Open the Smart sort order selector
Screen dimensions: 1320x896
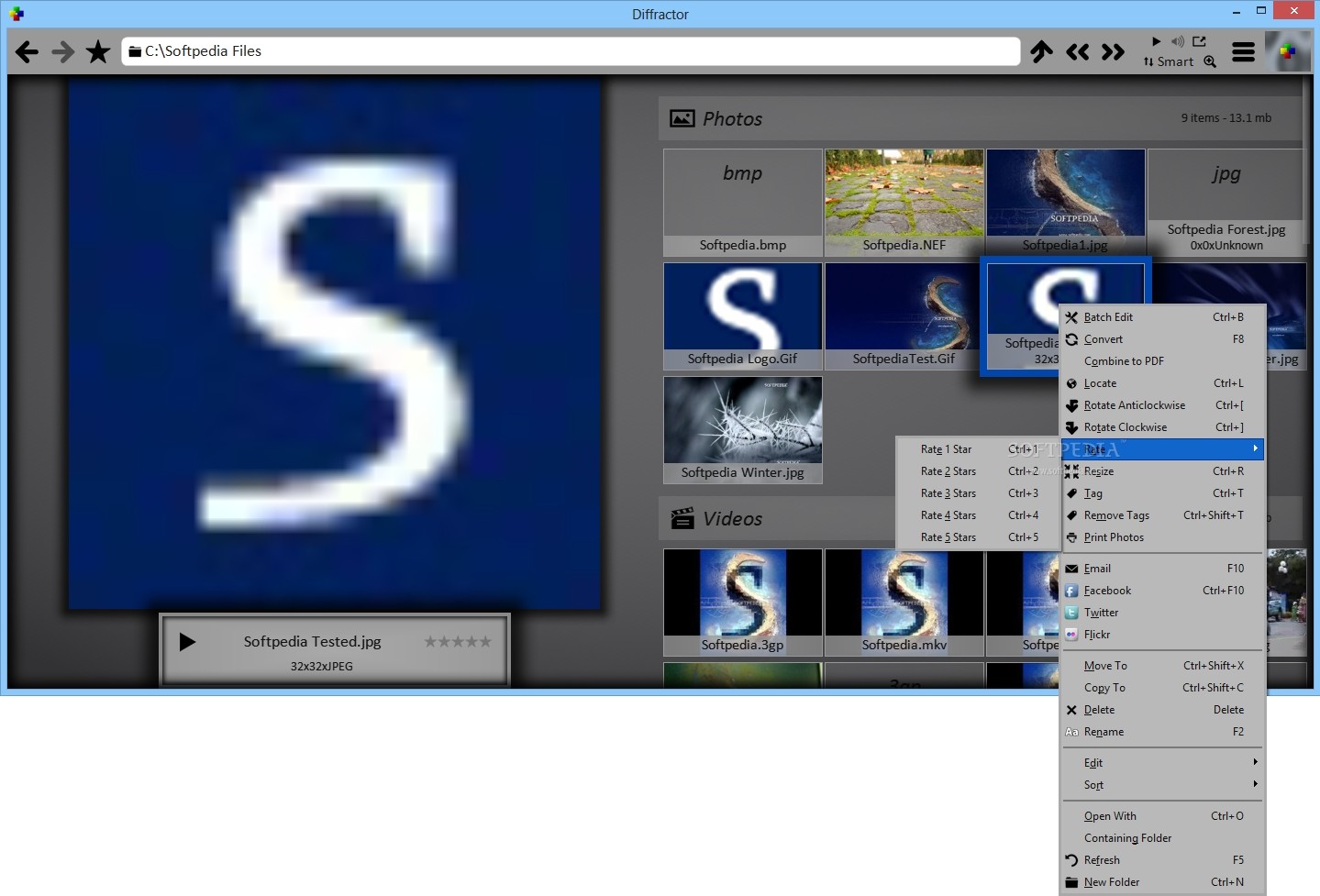pyautogui.click(x=1169, y=61)
